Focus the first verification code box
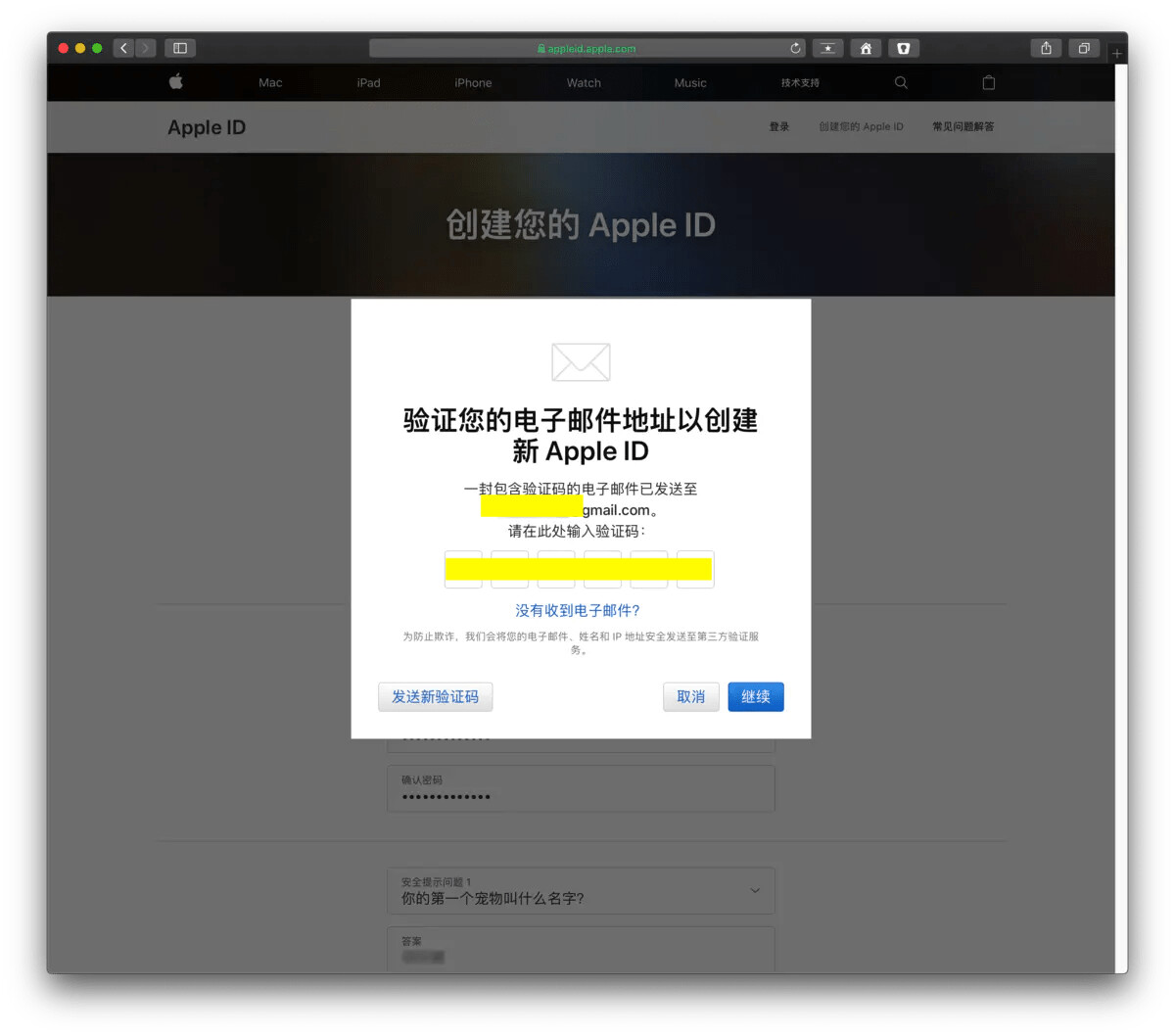Viewport: 1175px width, 1036px height. (x=463, y=569)
